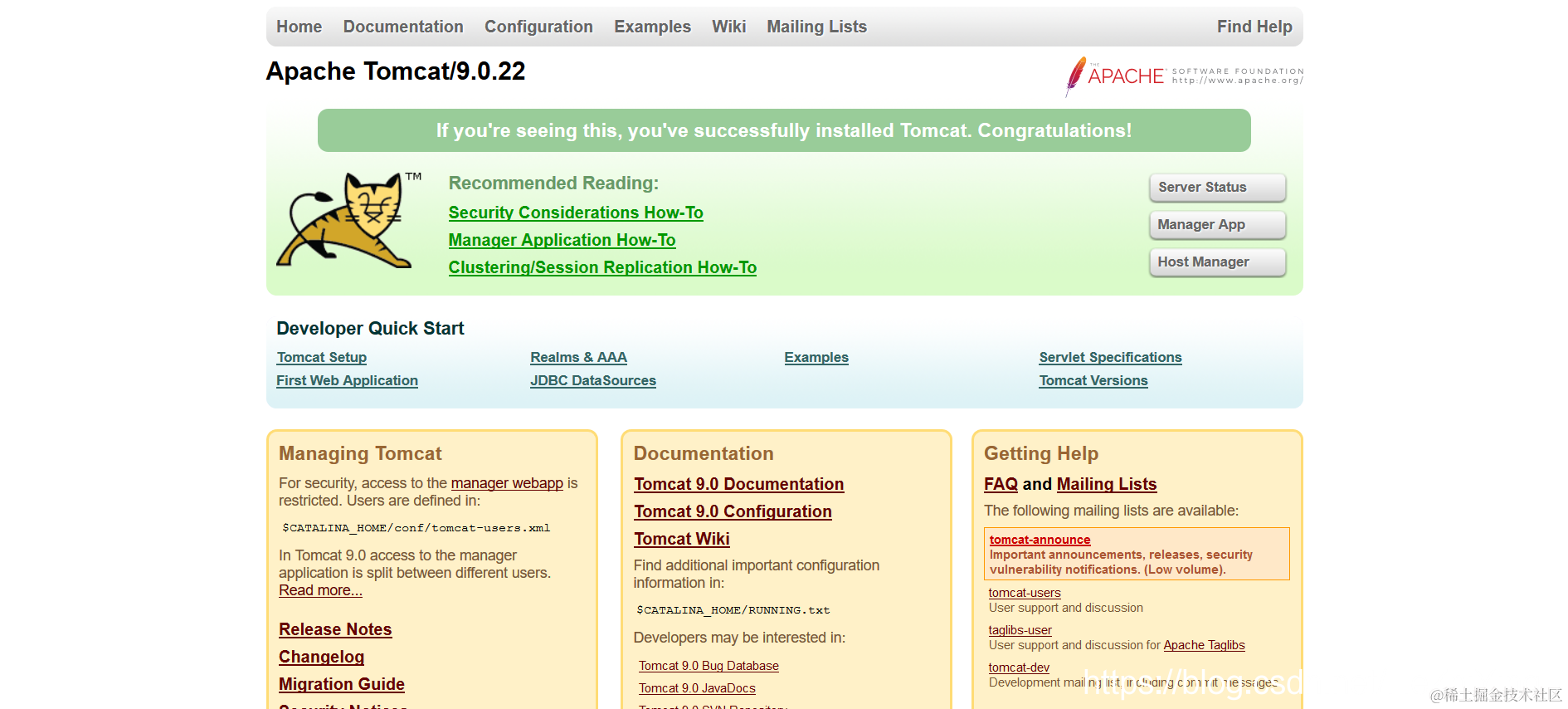Open Tomcat 9.0 Documentation link
Image resolution: width=1568 pixels, height=709 pixels.
[x=738, y=484]
